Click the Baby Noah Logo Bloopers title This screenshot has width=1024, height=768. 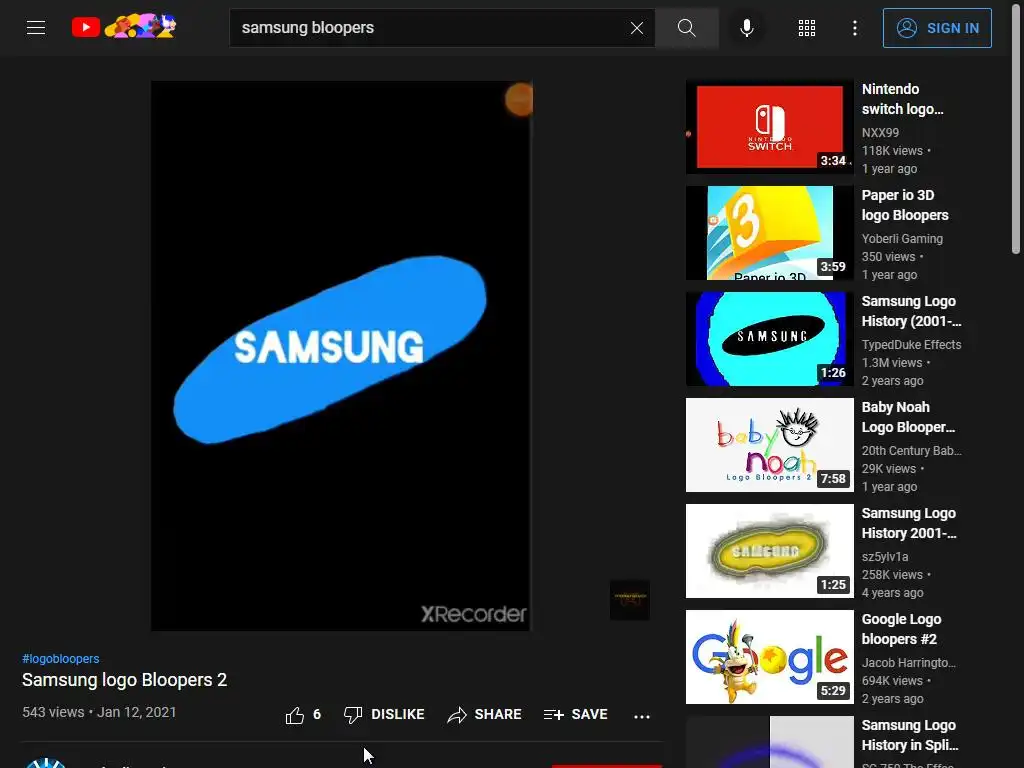point(908,417)
